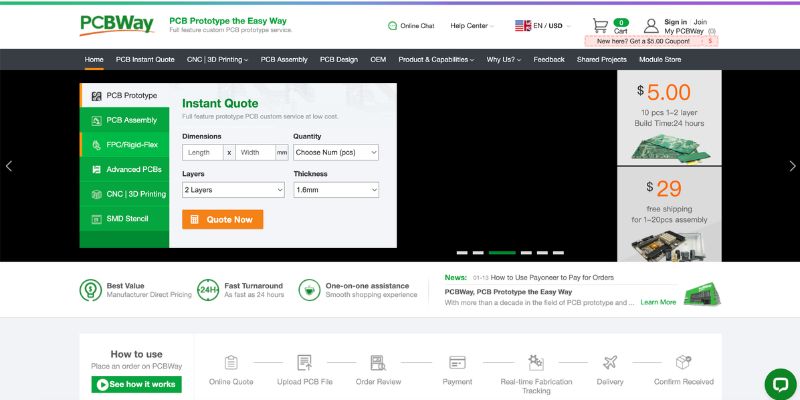Click the Sign in link

pyautogui.click(x=675, y=22)
